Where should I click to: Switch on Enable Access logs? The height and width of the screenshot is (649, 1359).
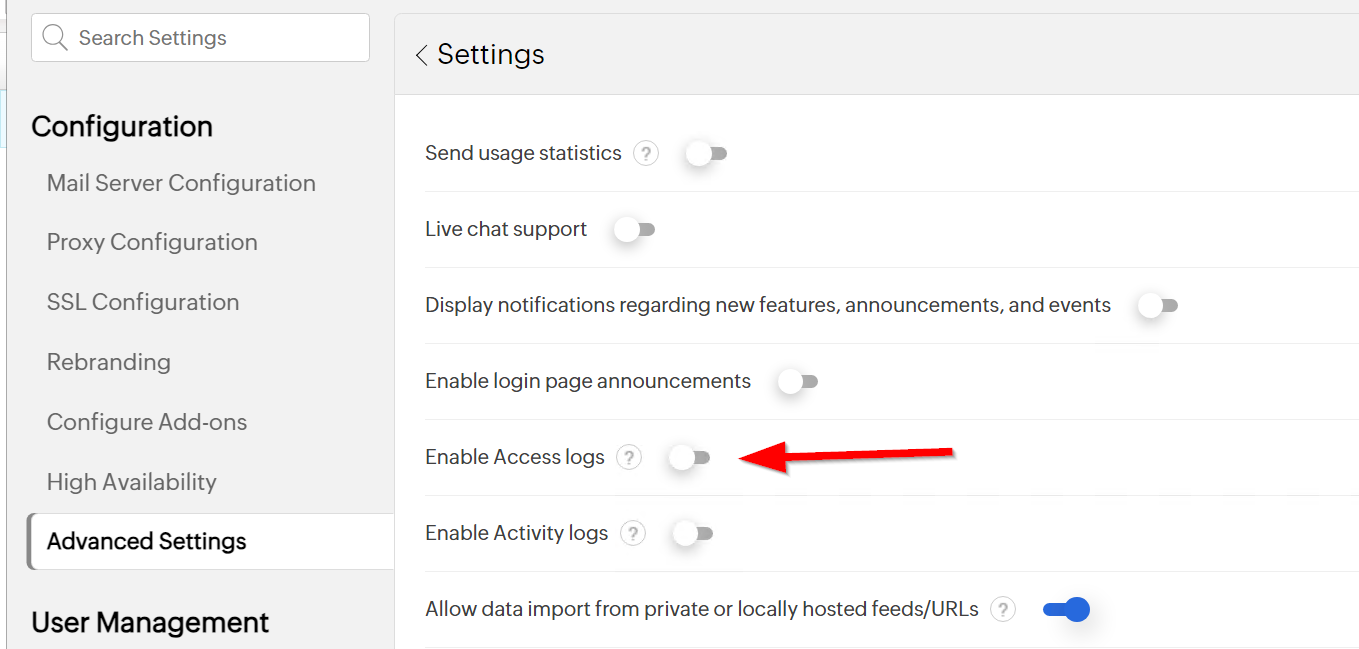tap(688, 458)
